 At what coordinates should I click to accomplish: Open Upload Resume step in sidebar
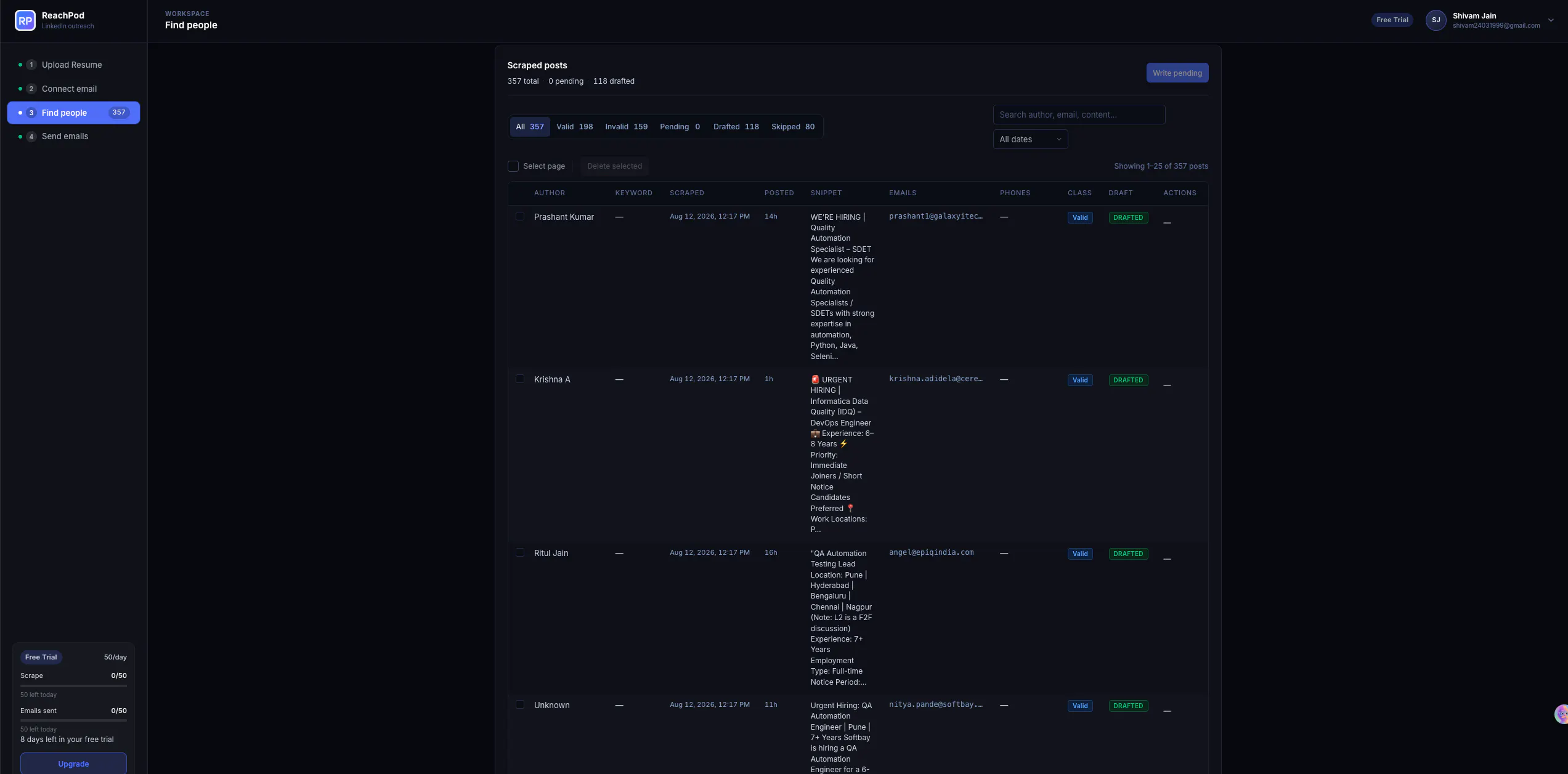click(x=73, y=65)
